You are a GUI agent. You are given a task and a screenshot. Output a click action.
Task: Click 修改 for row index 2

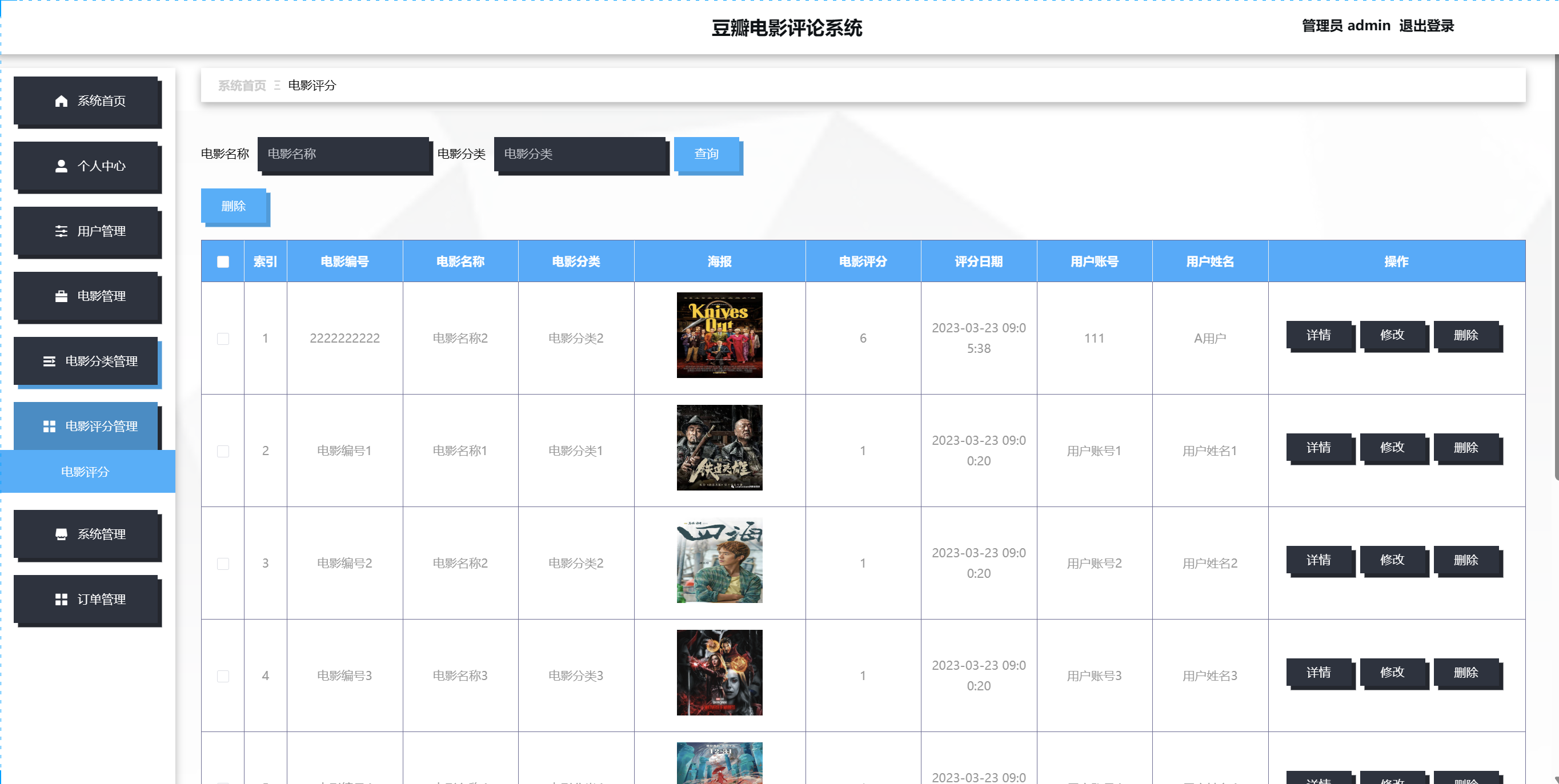coord(1392,448)
